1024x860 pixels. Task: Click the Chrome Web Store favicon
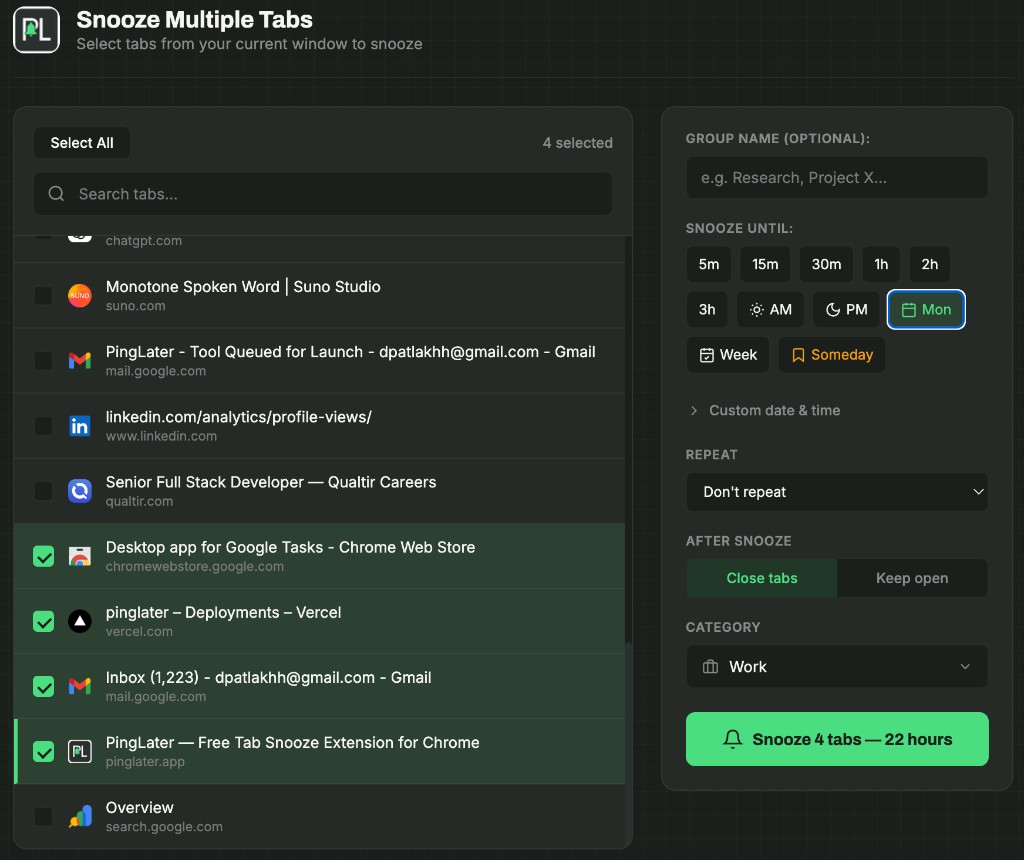(80, 556)
